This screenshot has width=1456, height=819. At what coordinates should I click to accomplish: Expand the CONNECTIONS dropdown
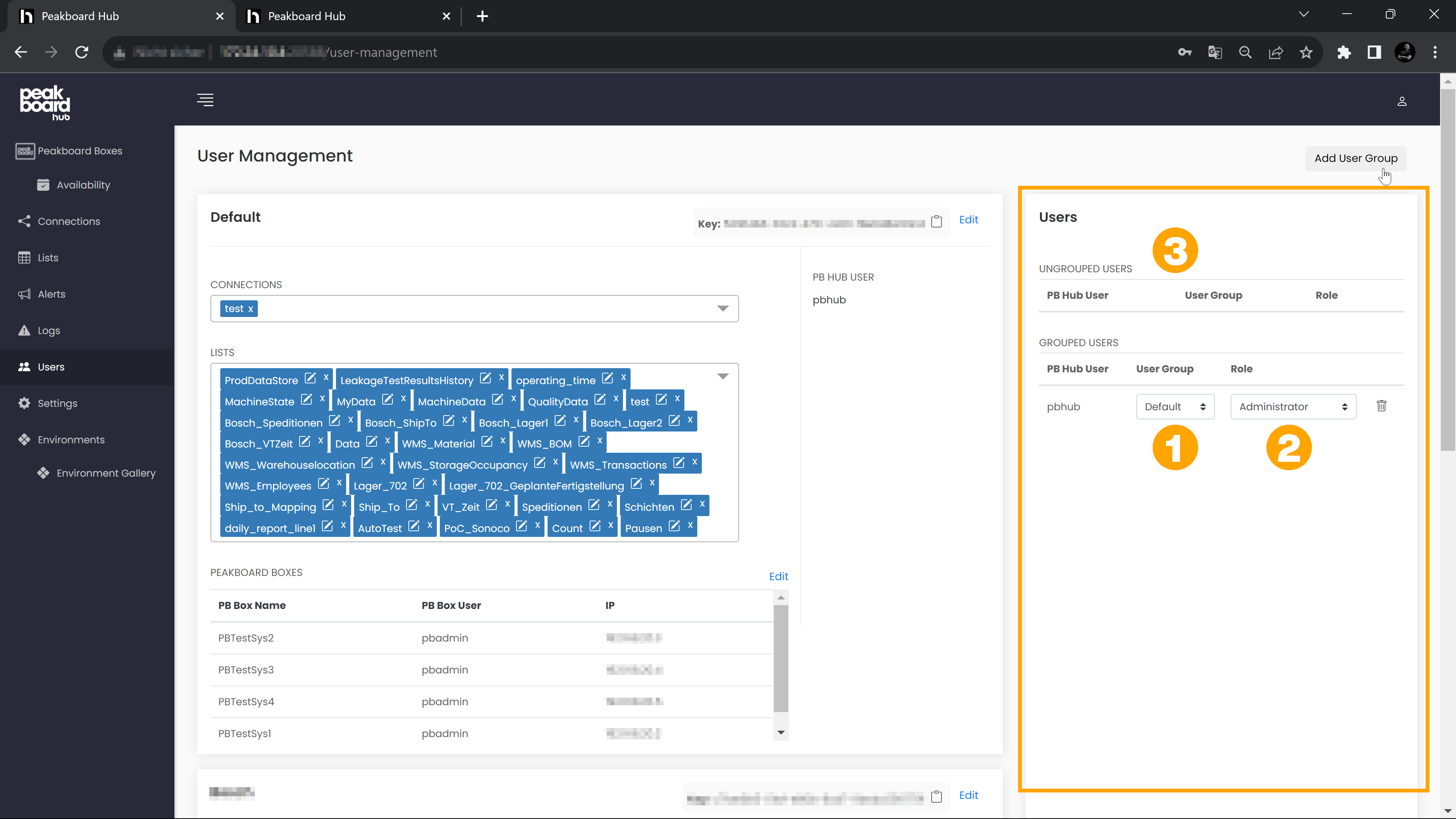[724, 308]
